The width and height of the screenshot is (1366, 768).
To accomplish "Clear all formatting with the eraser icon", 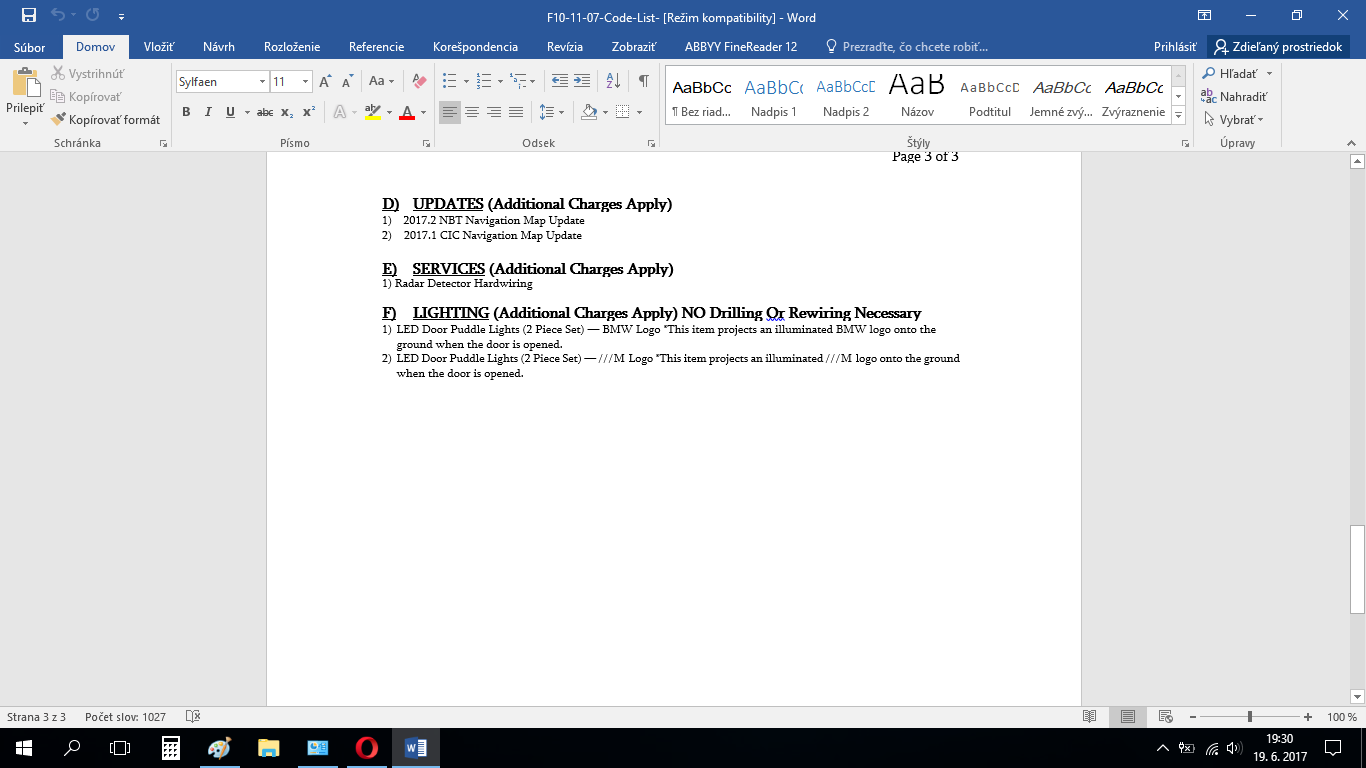I will (419, 82).
